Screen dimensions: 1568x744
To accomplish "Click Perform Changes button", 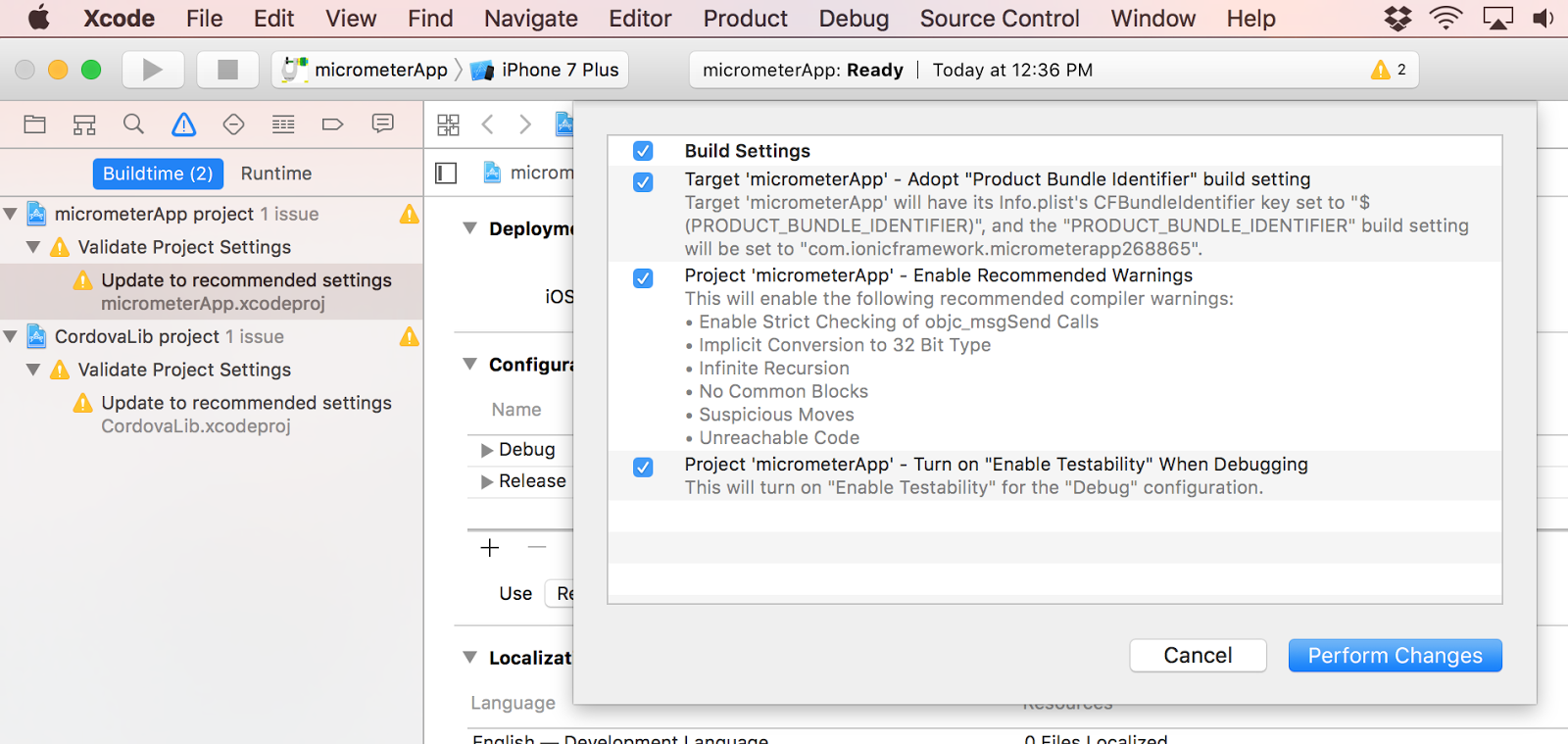I will (1395, 656).
